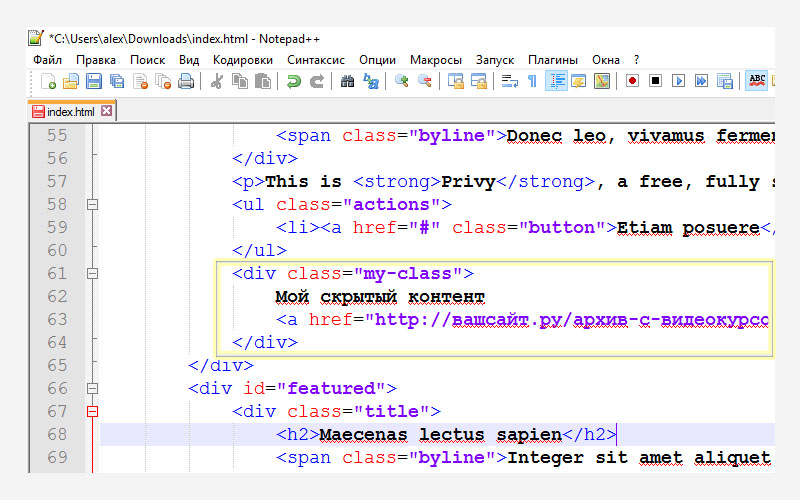The image size is (800, 500).
Task: Switch to the index.html tab
Action: tap(68, 111)
